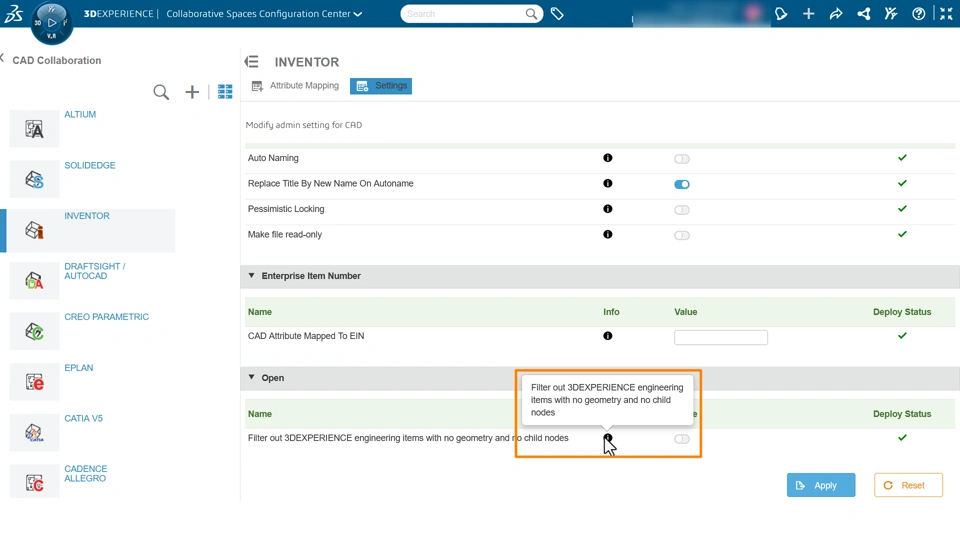
Task: Go back from CAD Collaboration
Action: coord(2,58)
